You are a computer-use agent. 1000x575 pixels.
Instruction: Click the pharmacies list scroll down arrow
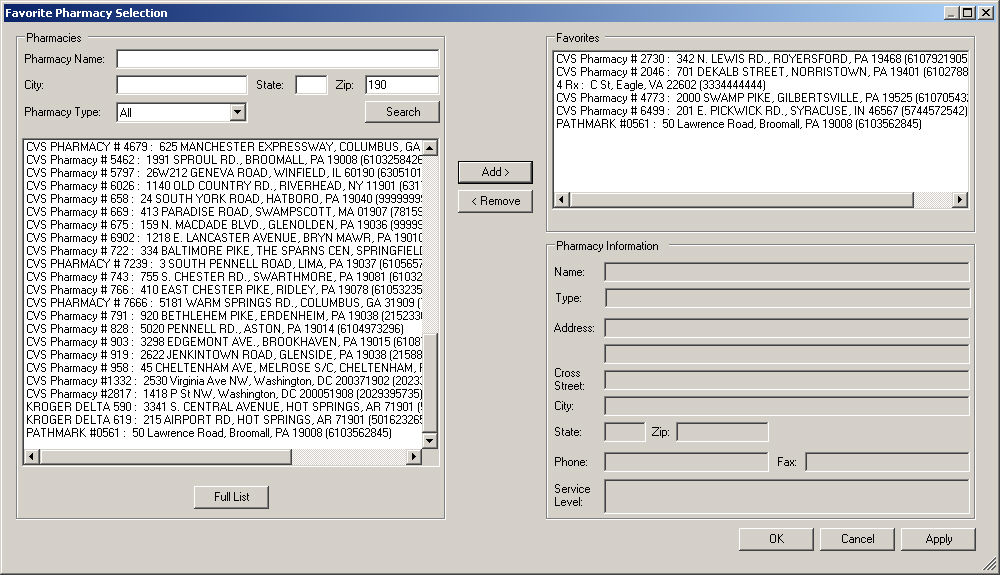430,440
